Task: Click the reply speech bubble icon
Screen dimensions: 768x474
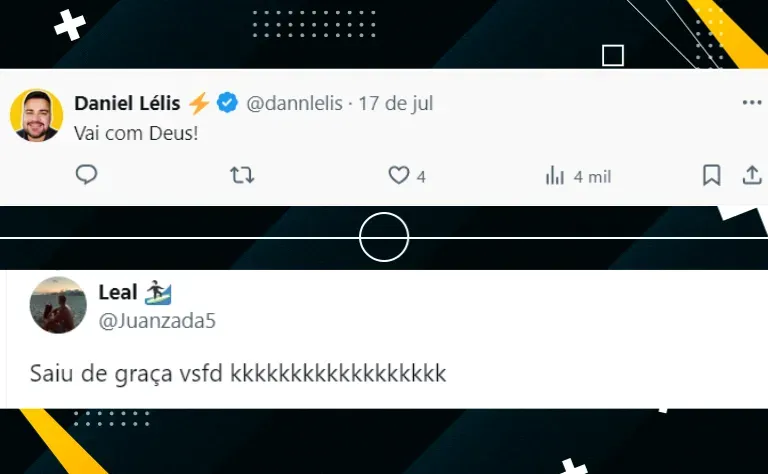Action: point(86,175)
